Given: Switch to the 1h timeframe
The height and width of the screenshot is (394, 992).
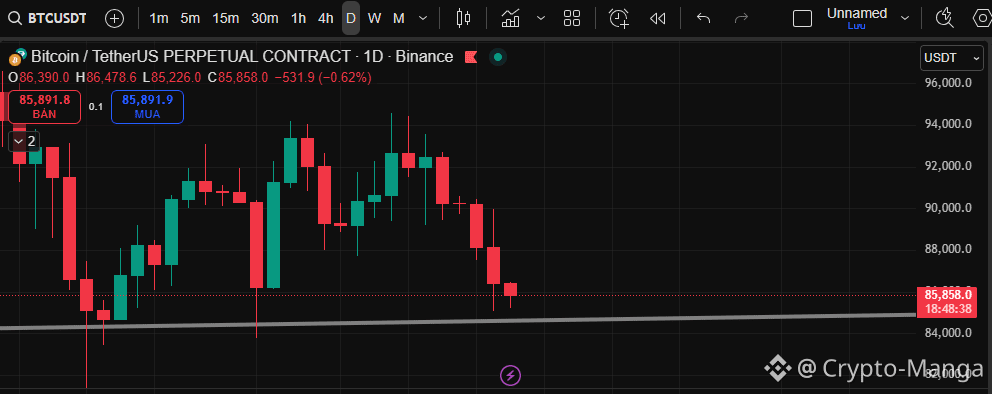Looking at the screenshot, I should (x=299, y=18).
